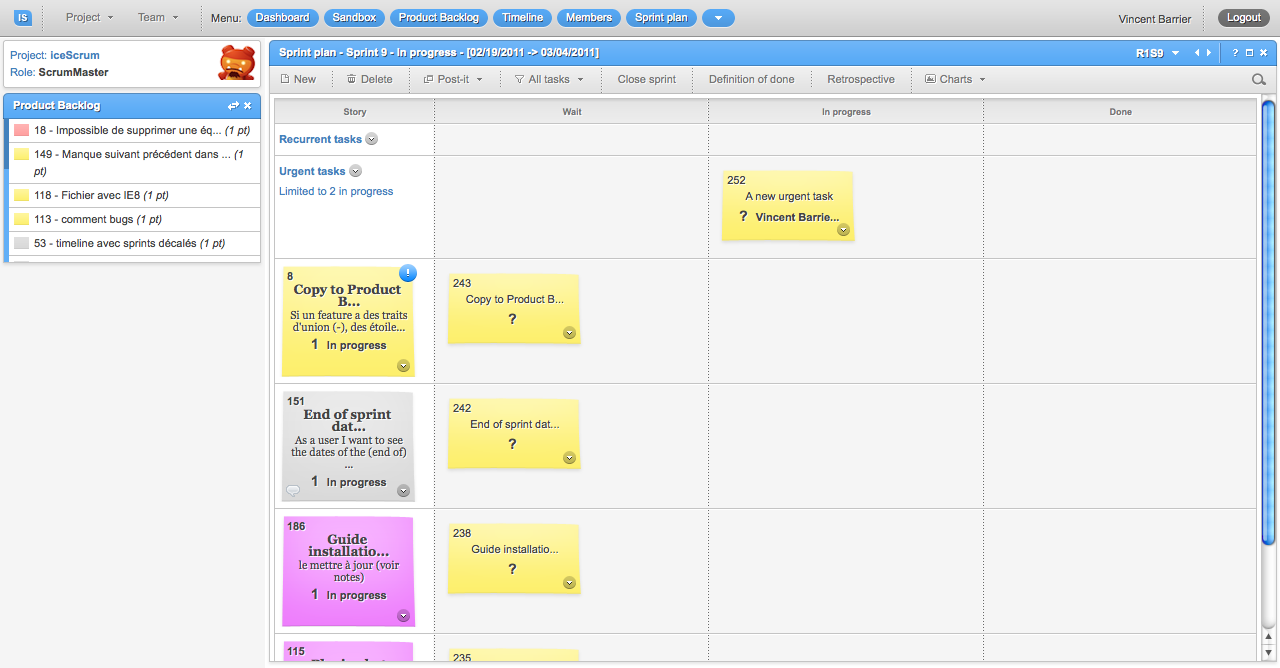Image resolution: width=1280 pixels, height=668 pixels.
Task: Open task 252 action menu arrow
Action: point(843,230)
